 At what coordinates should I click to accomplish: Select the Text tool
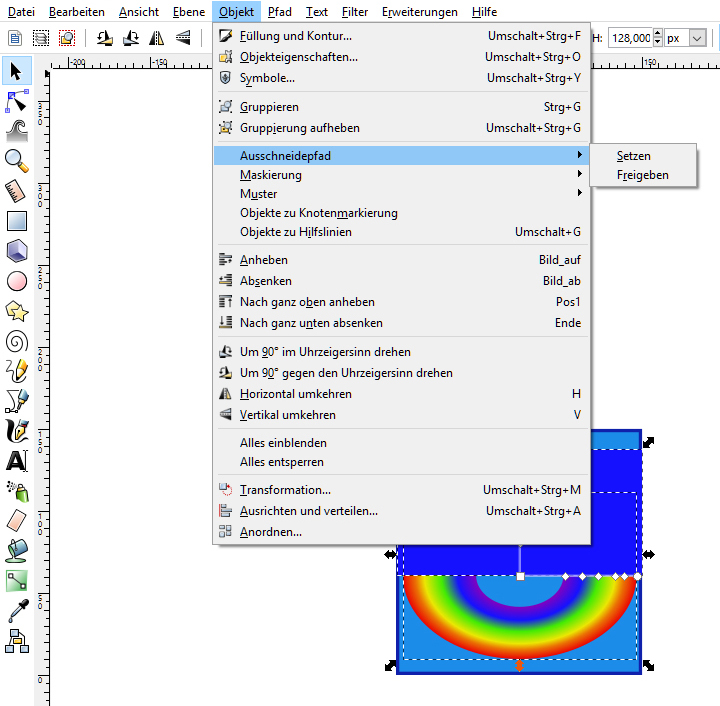coord(17,461)
